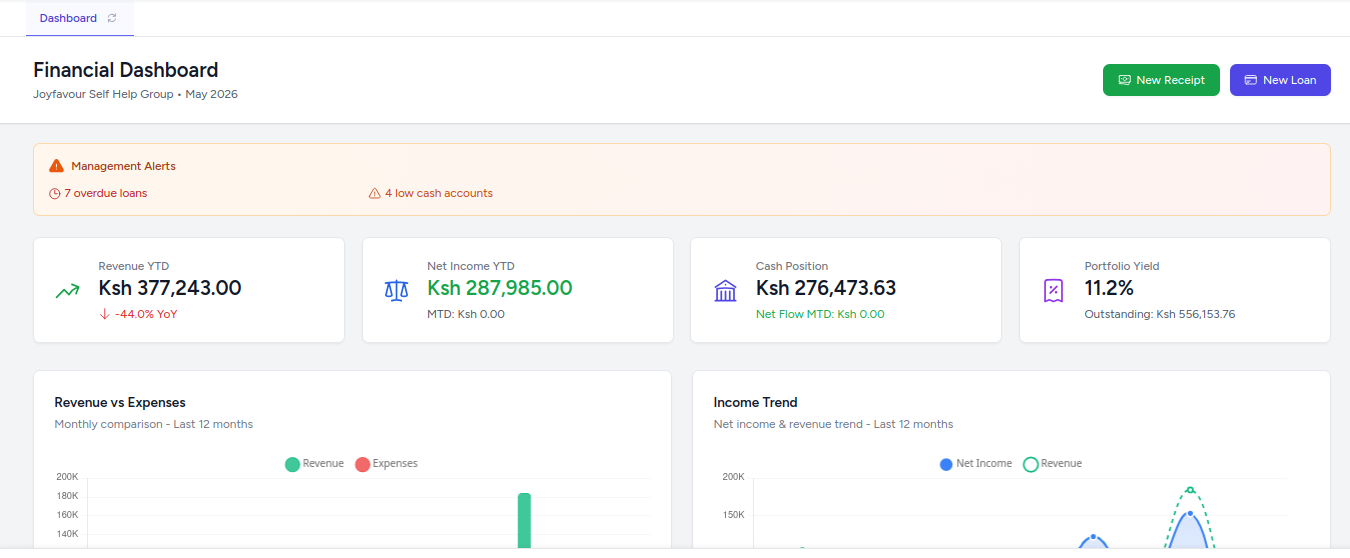This screenshot has width=1350, height=558.
Task: Select the Ksh 377,243.00 revenue value
Action: [170, 288]
